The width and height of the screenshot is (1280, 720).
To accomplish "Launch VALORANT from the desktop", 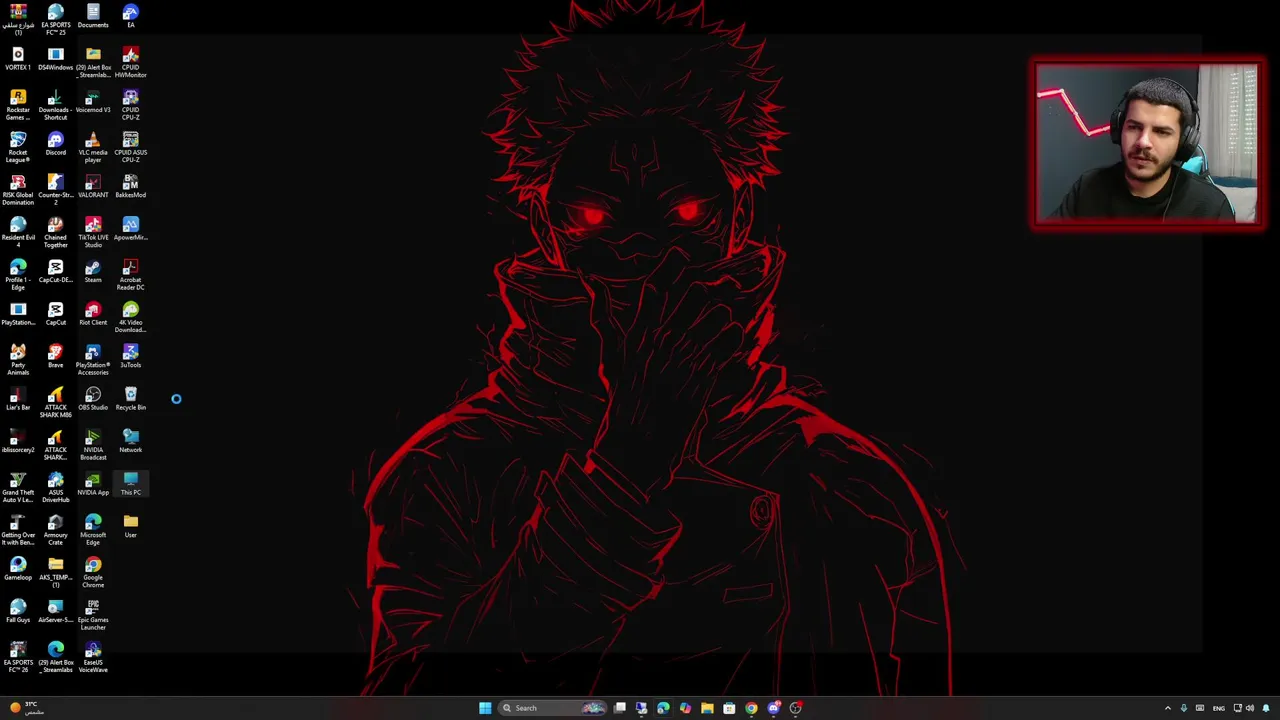I will coord(93,186).
